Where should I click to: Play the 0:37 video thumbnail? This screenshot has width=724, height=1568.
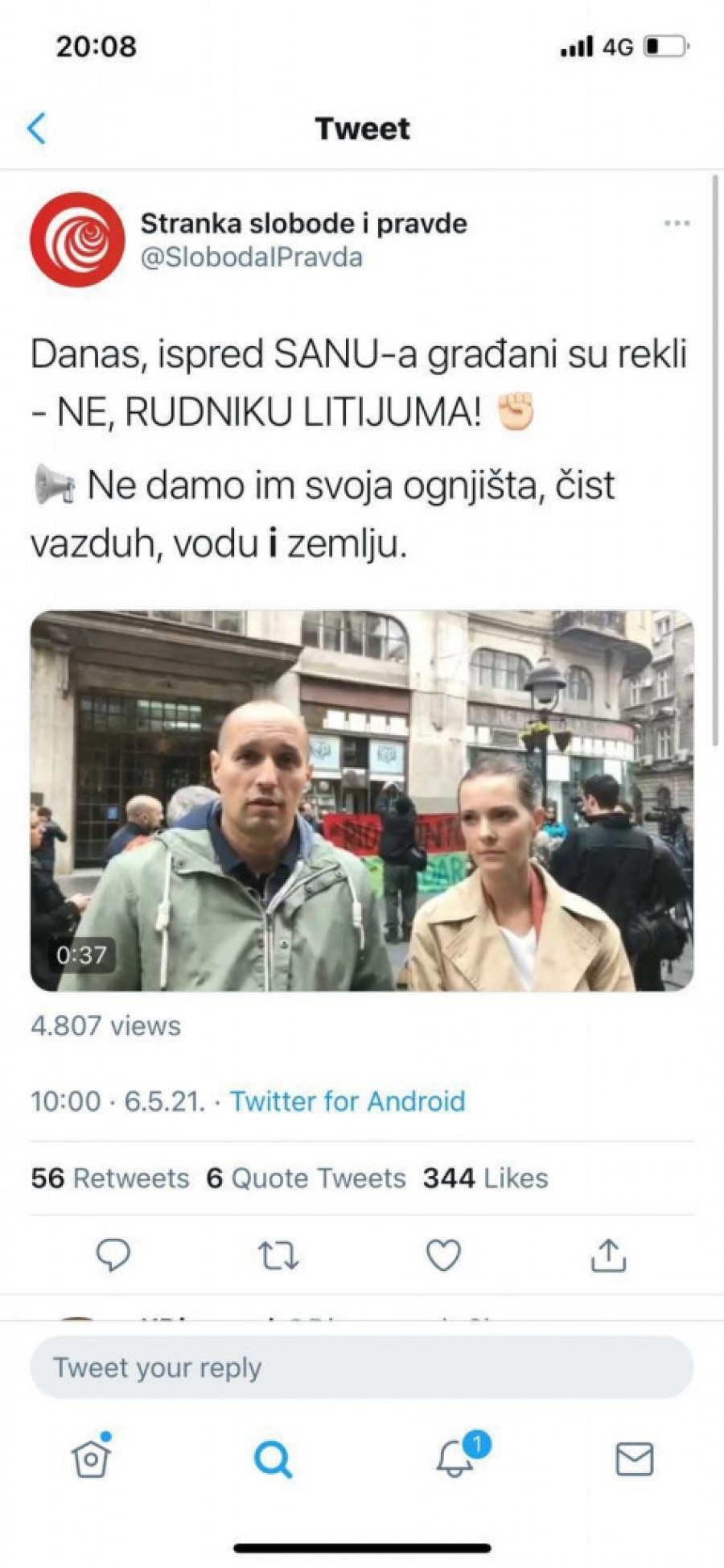coord(362,800)
